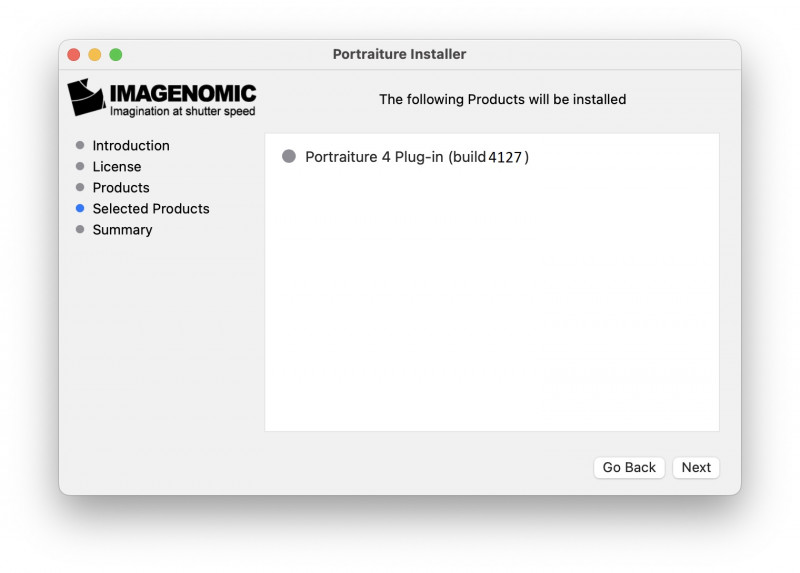Close the Portraiture Installer window
This screenshot has width=800, height=573.
[74, 54]
